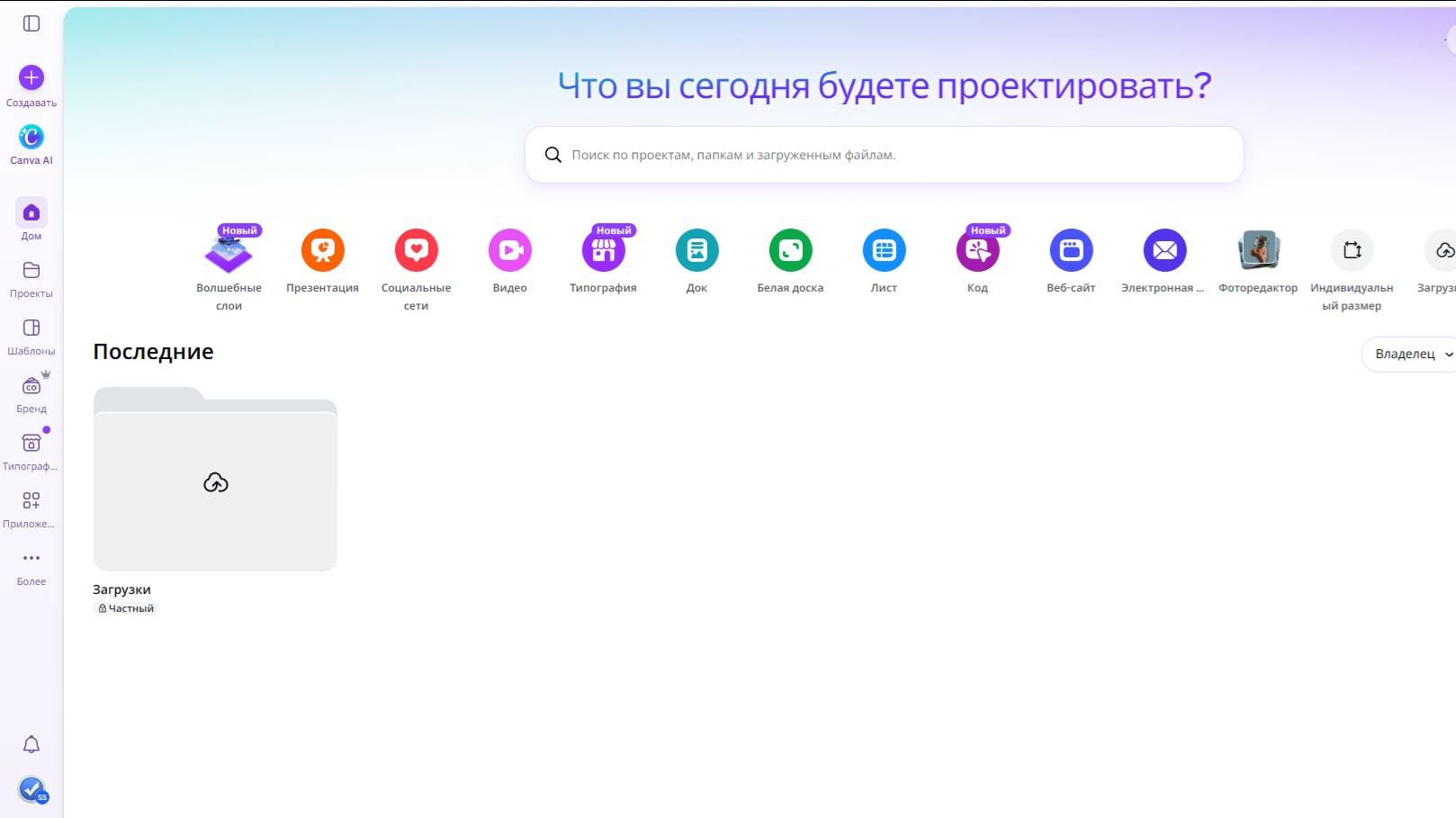
Task: Open Проекты folder in sidebar
Action: (31, 270)
